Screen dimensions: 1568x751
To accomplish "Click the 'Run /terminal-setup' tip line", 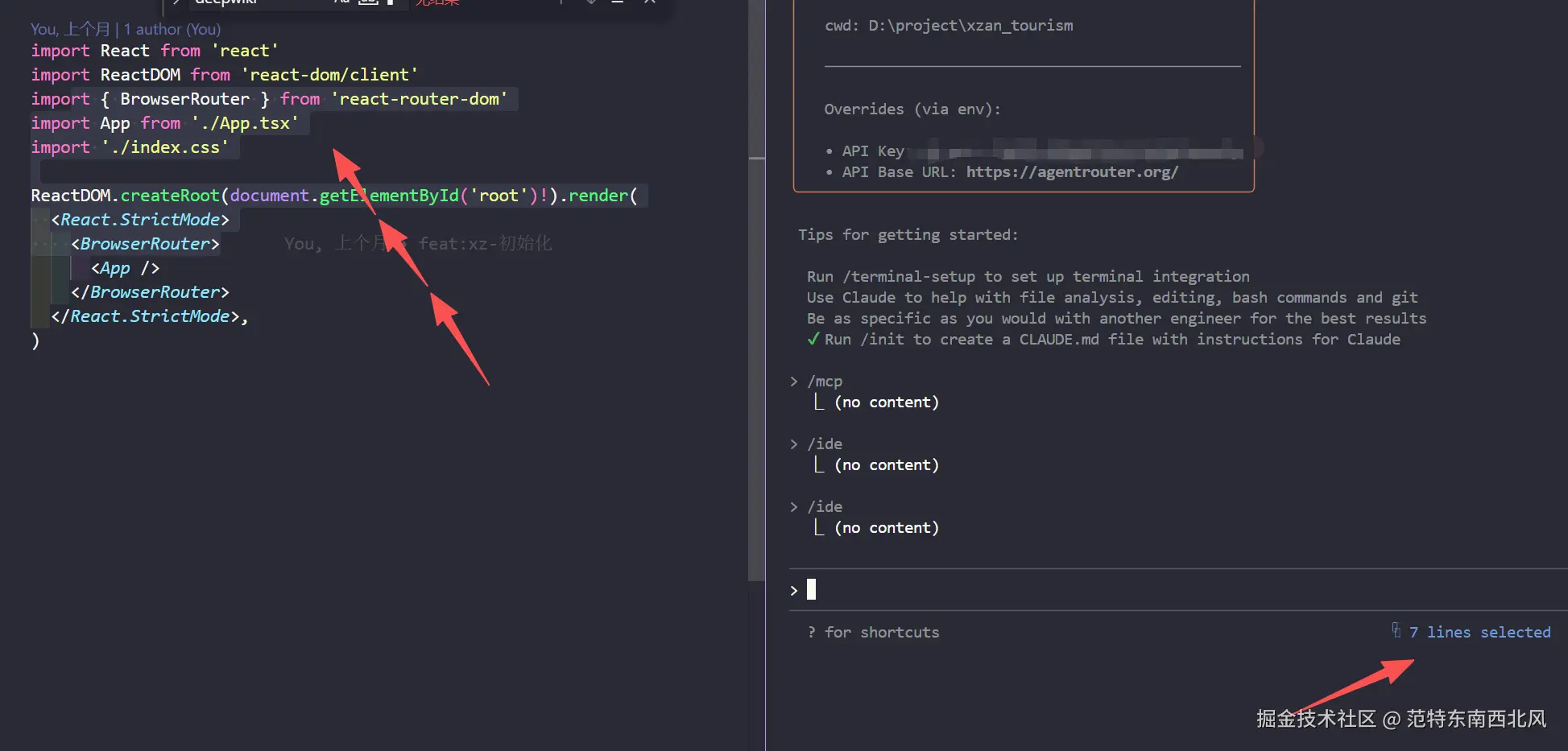I will 1028,276.
